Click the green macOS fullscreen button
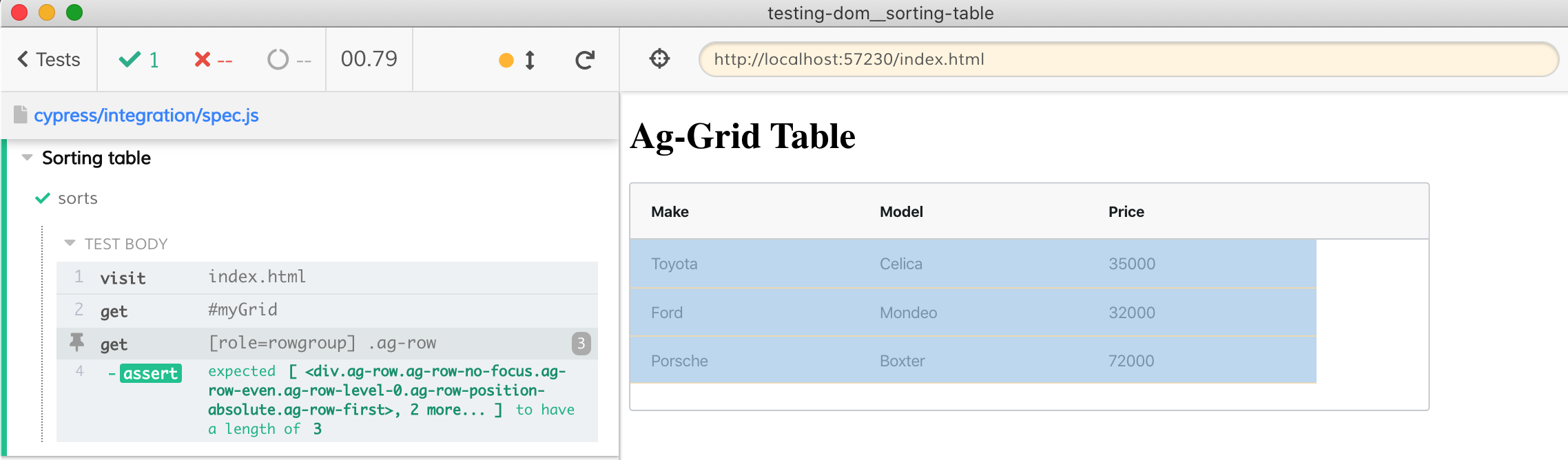Screen dimensions: 1568x460 [x=74, y=12]
